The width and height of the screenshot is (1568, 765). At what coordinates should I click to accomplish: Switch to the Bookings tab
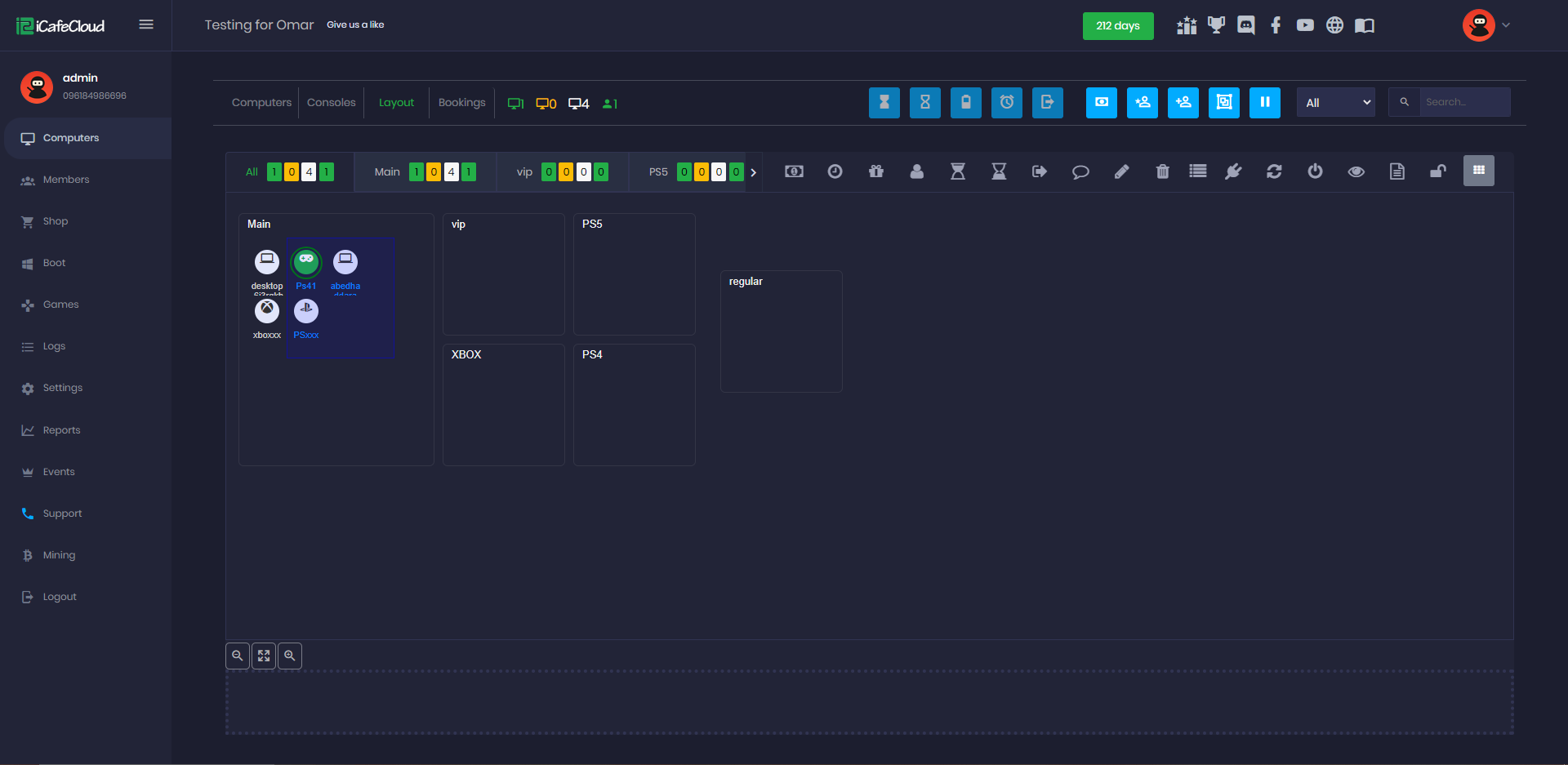coord(461,103)
